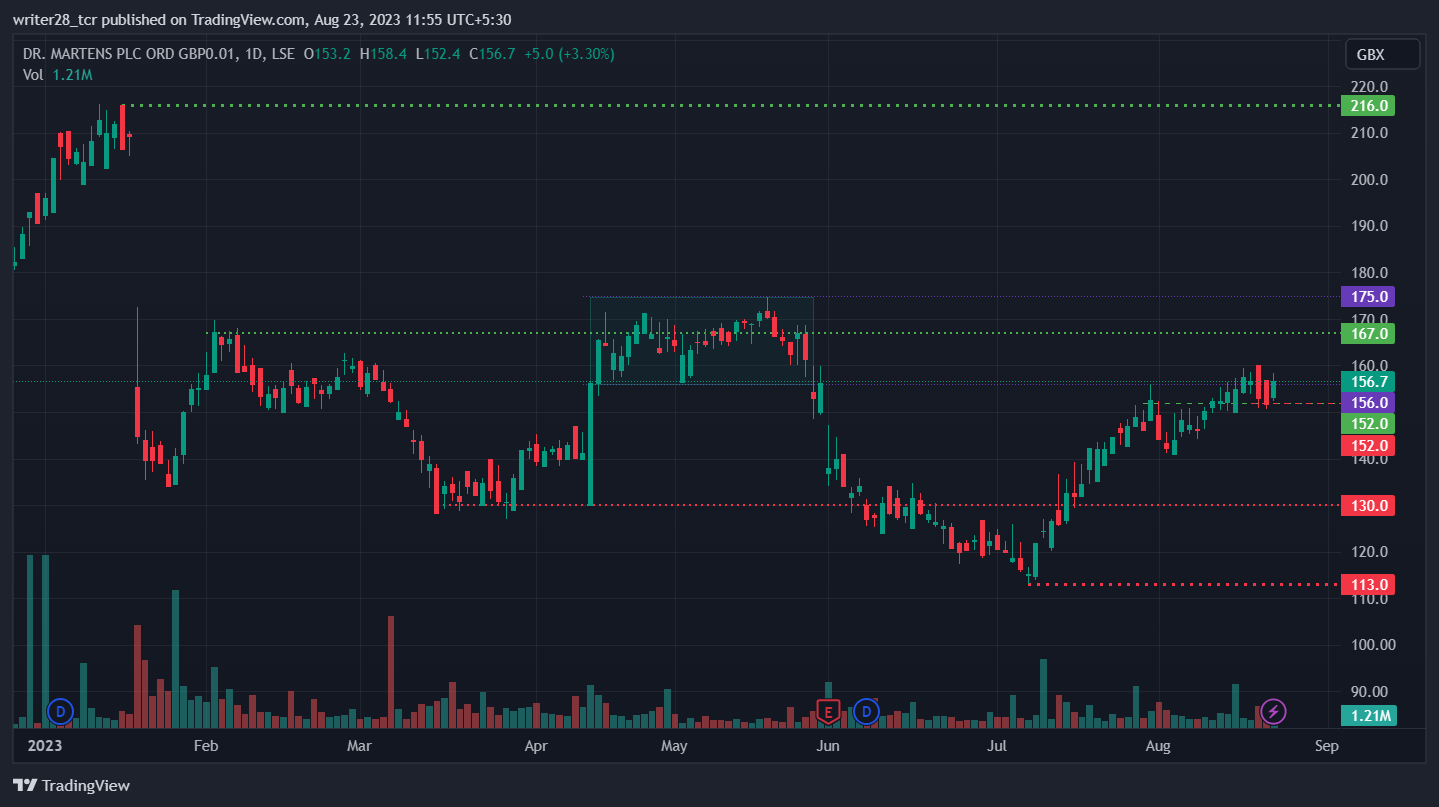Select the 130.0 red support label
This screenshot has height=807, width=1439.
(1369, 506)
